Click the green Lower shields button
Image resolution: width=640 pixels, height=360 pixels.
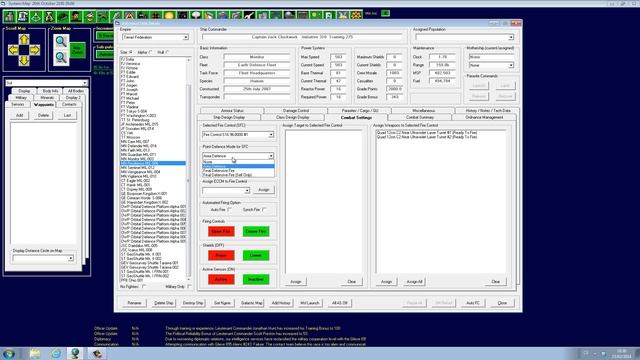click(x=256, y=256)
